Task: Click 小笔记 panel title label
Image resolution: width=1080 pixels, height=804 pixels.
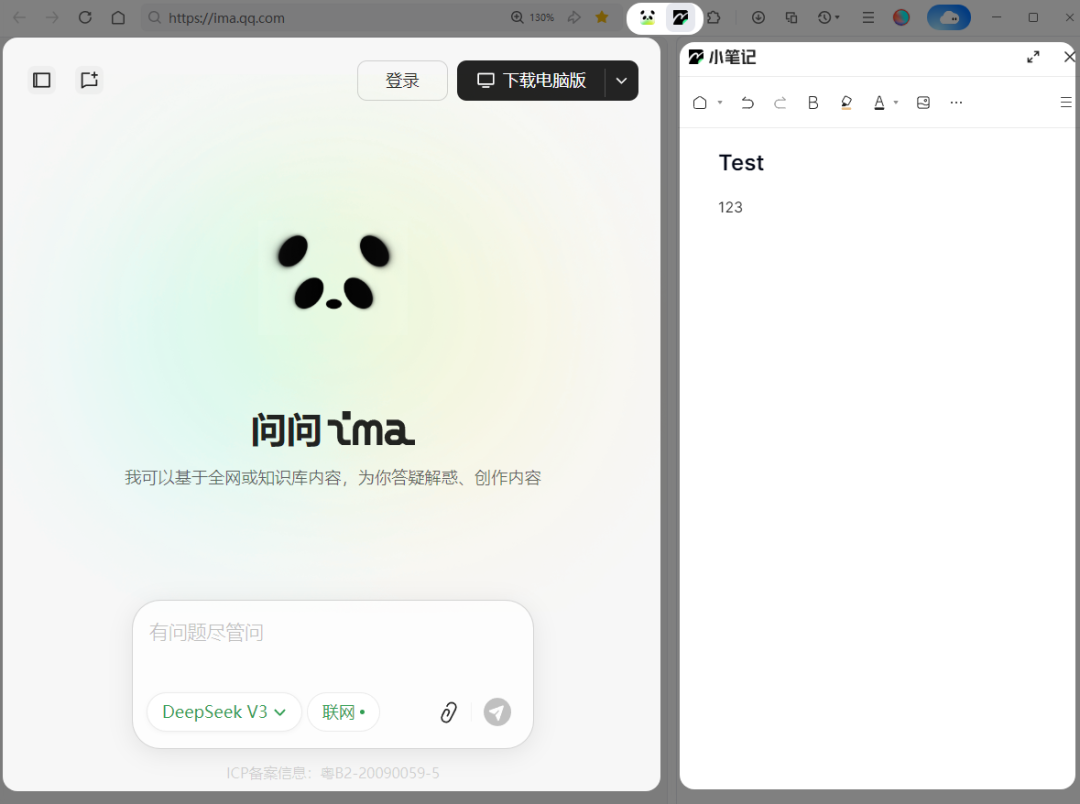Action: click(732, 57)
